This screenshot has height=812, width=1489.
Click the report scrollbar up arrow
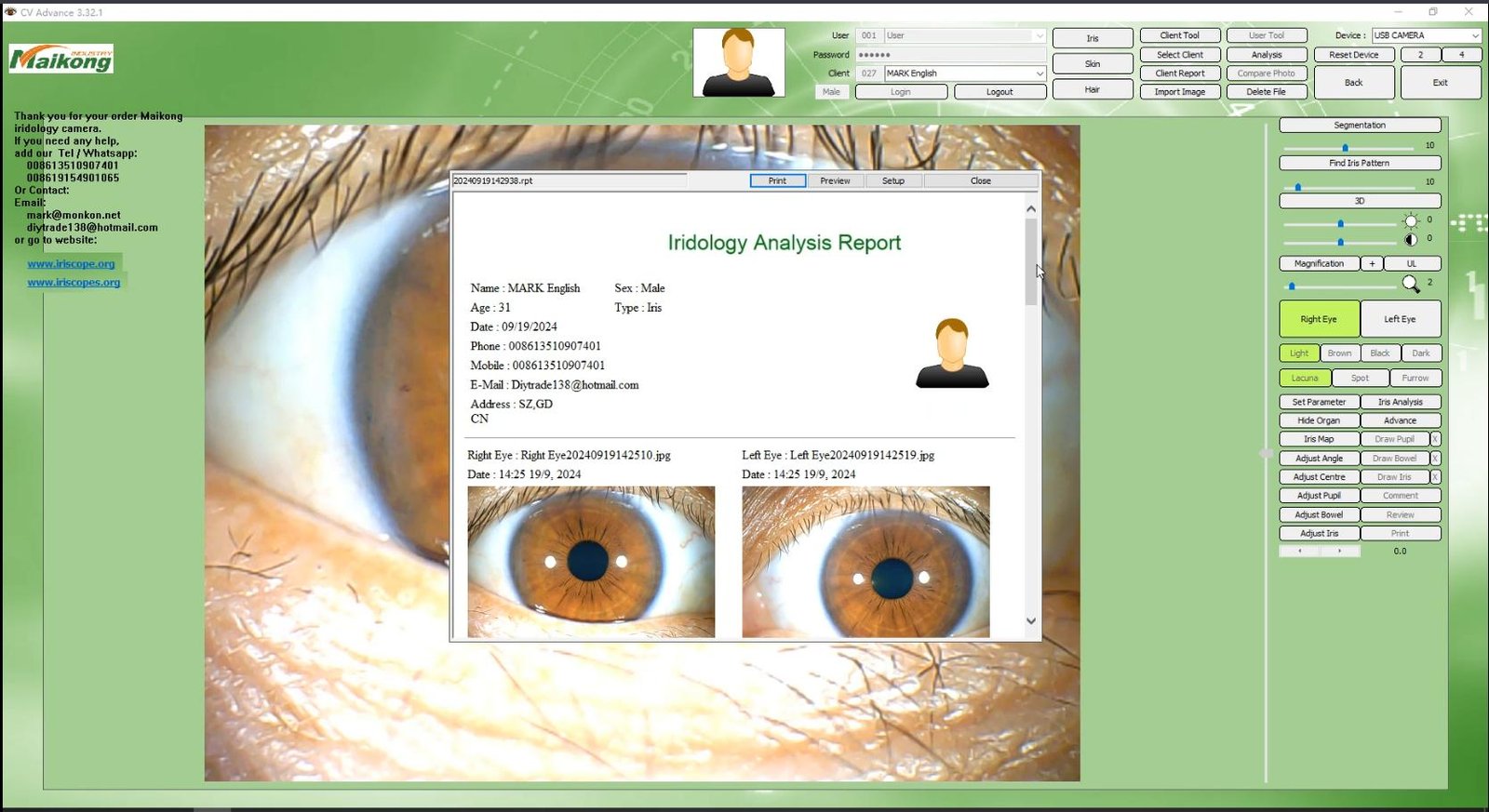1031,208
